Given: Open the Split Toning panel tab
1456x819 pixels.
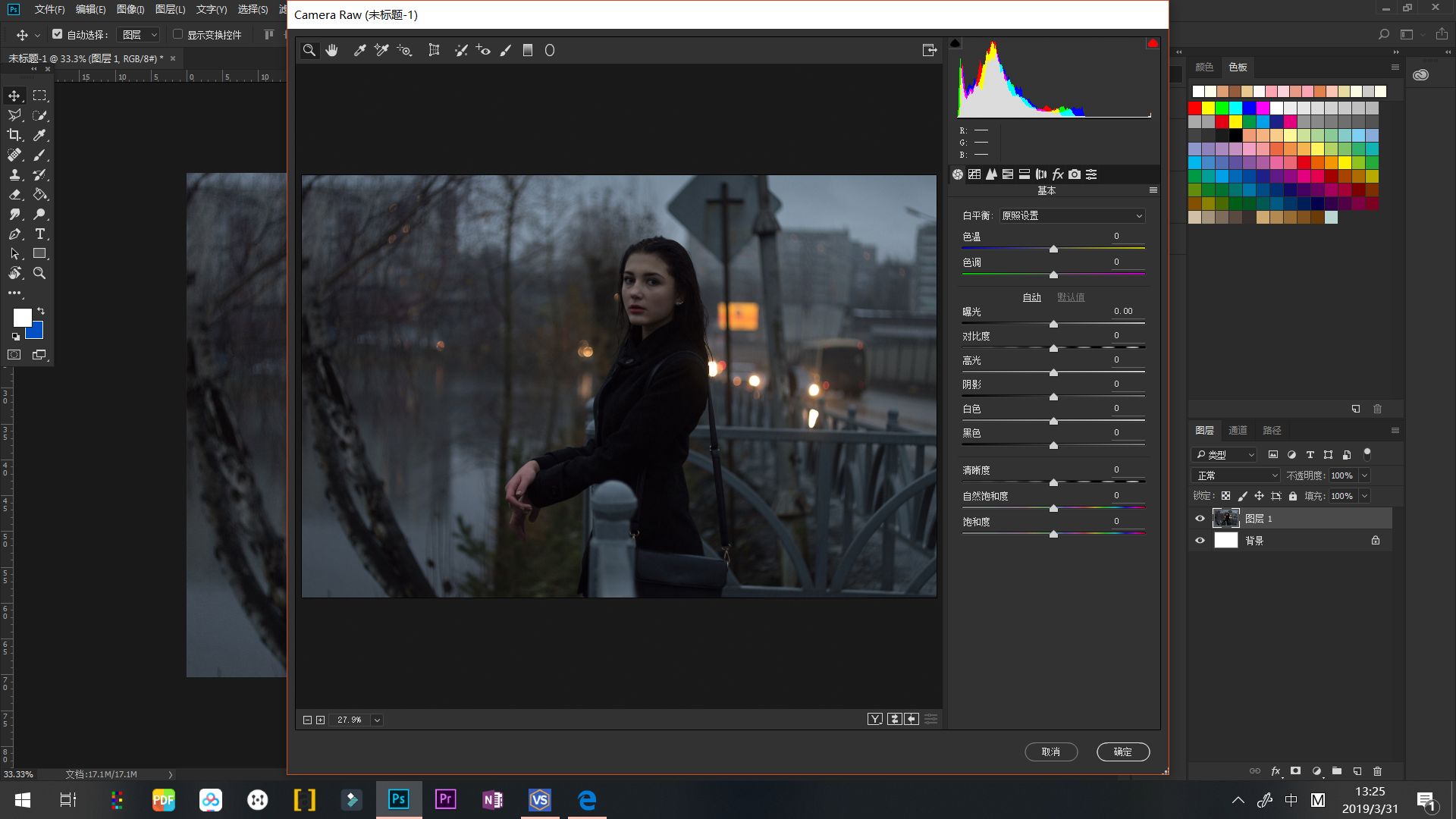Looking at the screenshot, I should click(1025, 174).
